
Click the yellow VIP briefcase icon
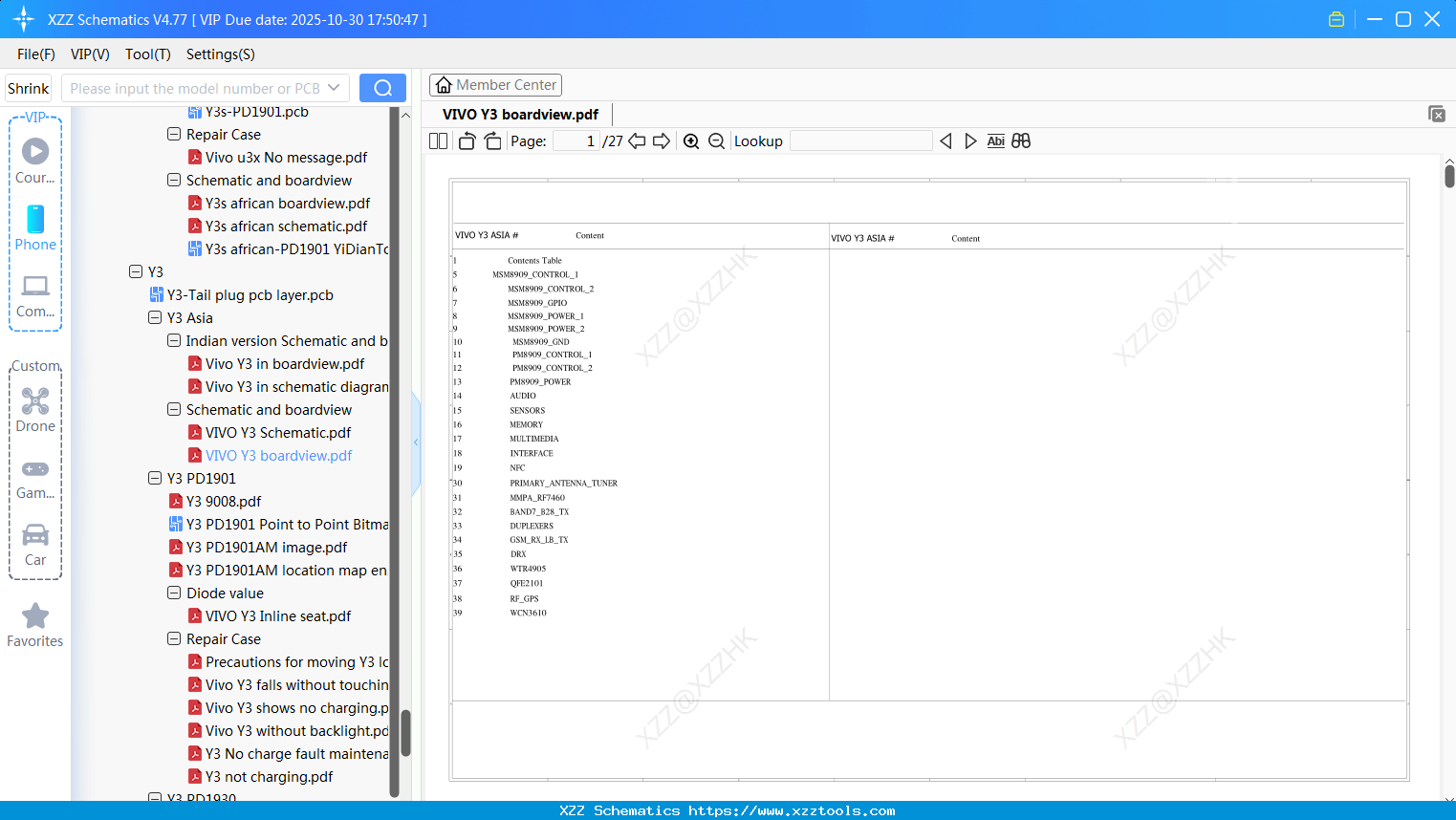click(1336, 19)
